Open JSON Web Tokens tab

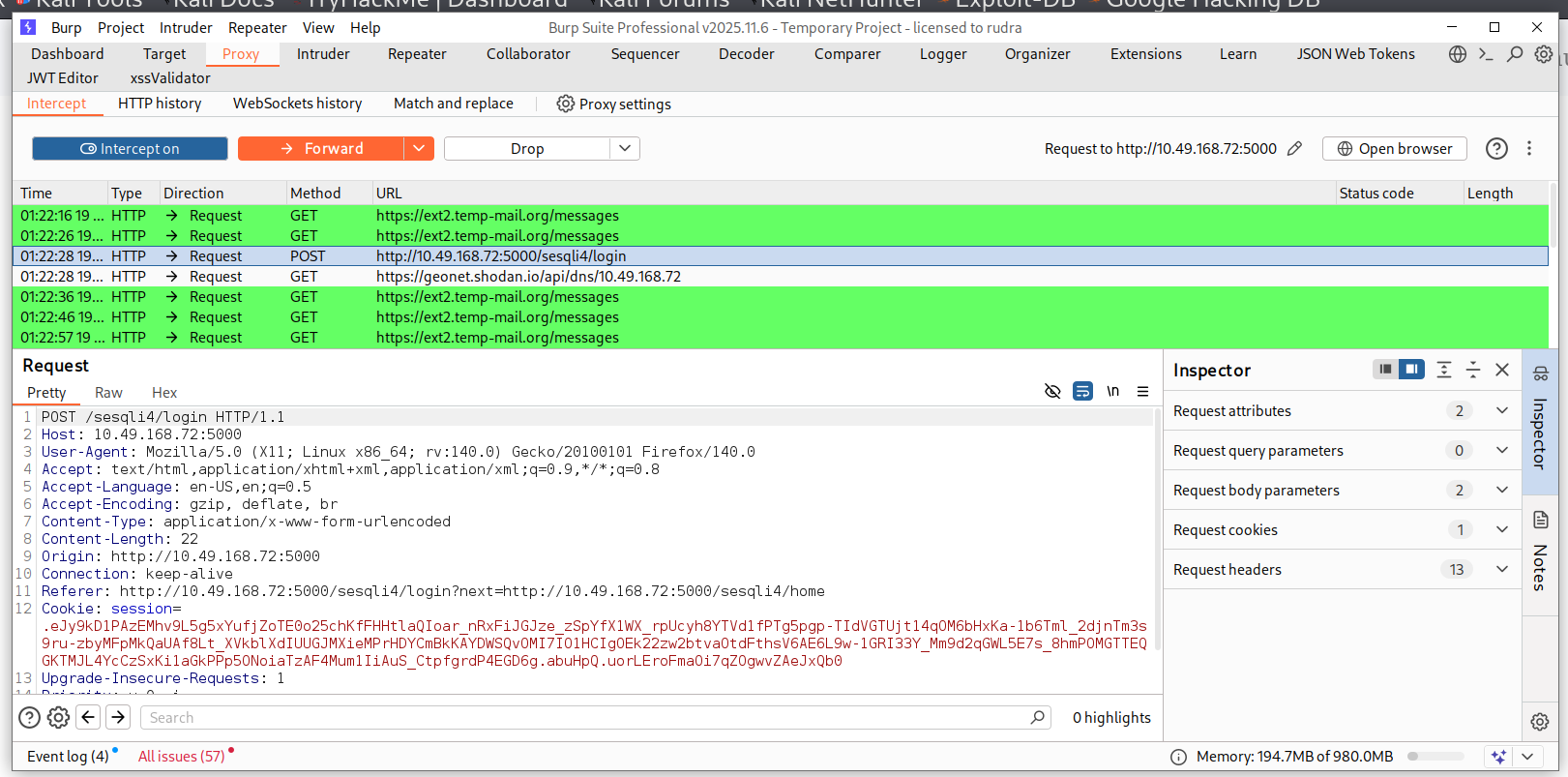tap(1355, 54)
